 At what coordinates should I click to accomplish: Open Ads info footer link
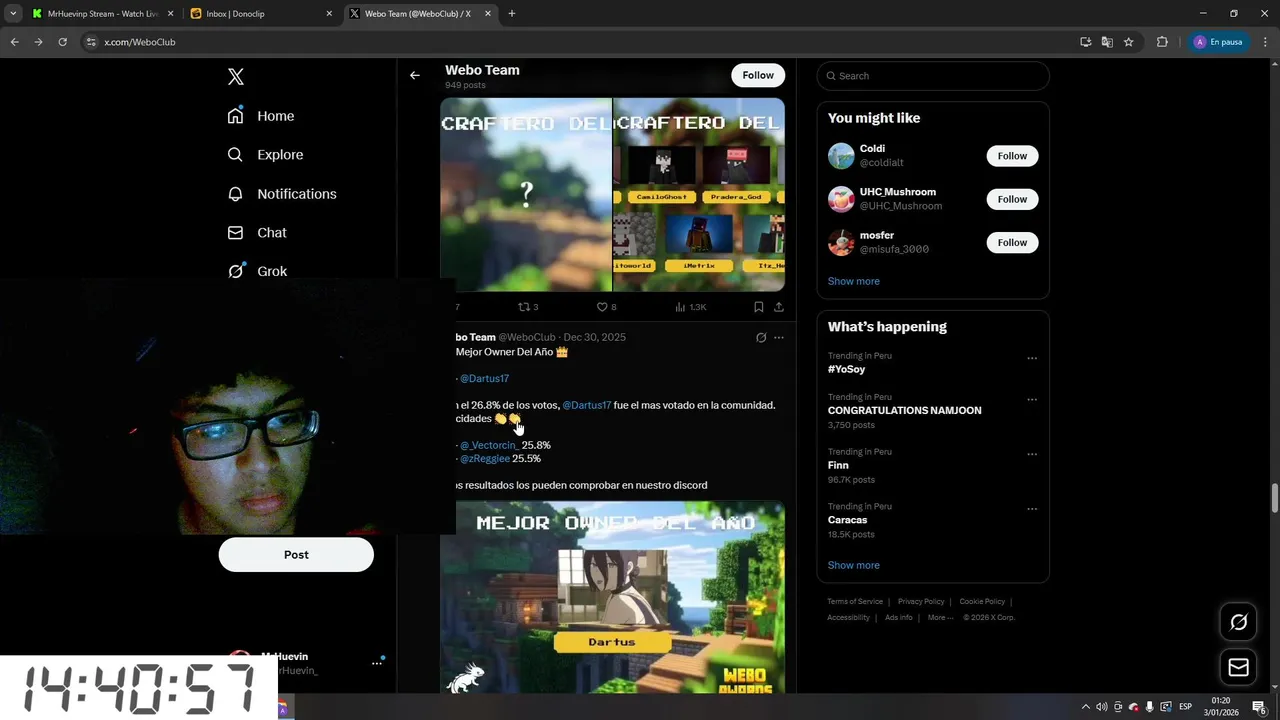point(899,617)
